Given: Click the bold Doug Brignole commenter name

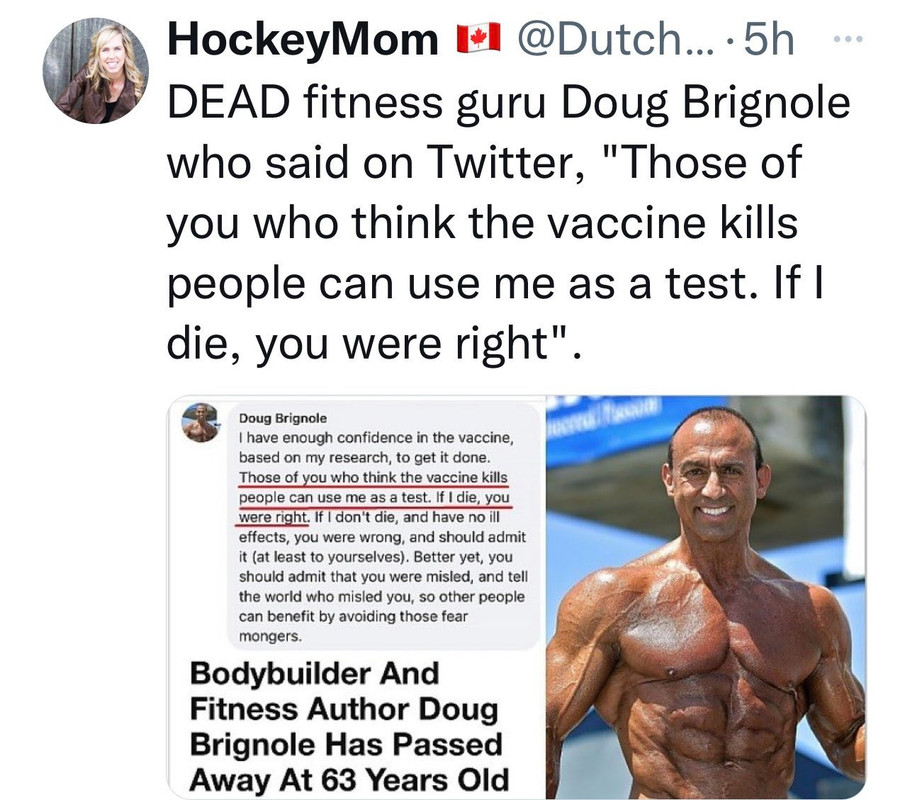Looking at the screenshot, I should (x=283, y=418).
